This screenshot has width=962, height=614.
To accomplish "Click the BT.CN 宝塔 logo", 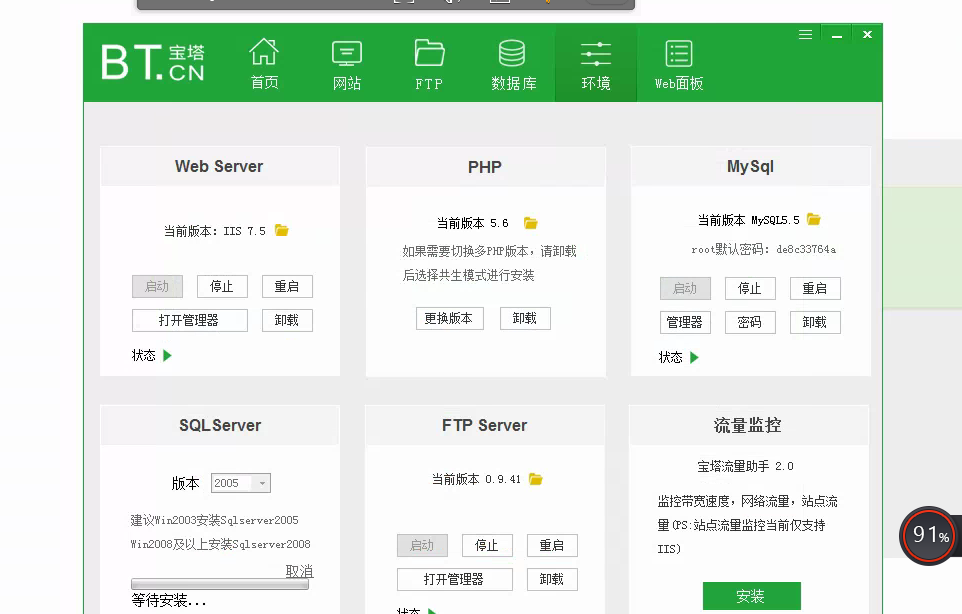I will (153, 62).
